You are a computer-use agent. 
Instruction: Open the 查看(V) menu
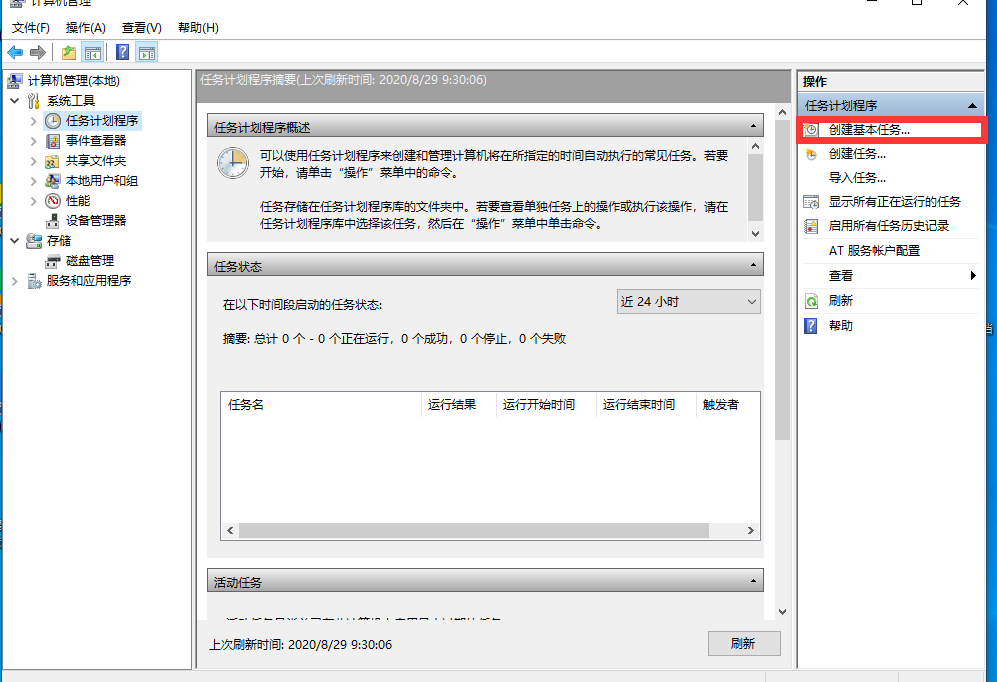(141, 27)
